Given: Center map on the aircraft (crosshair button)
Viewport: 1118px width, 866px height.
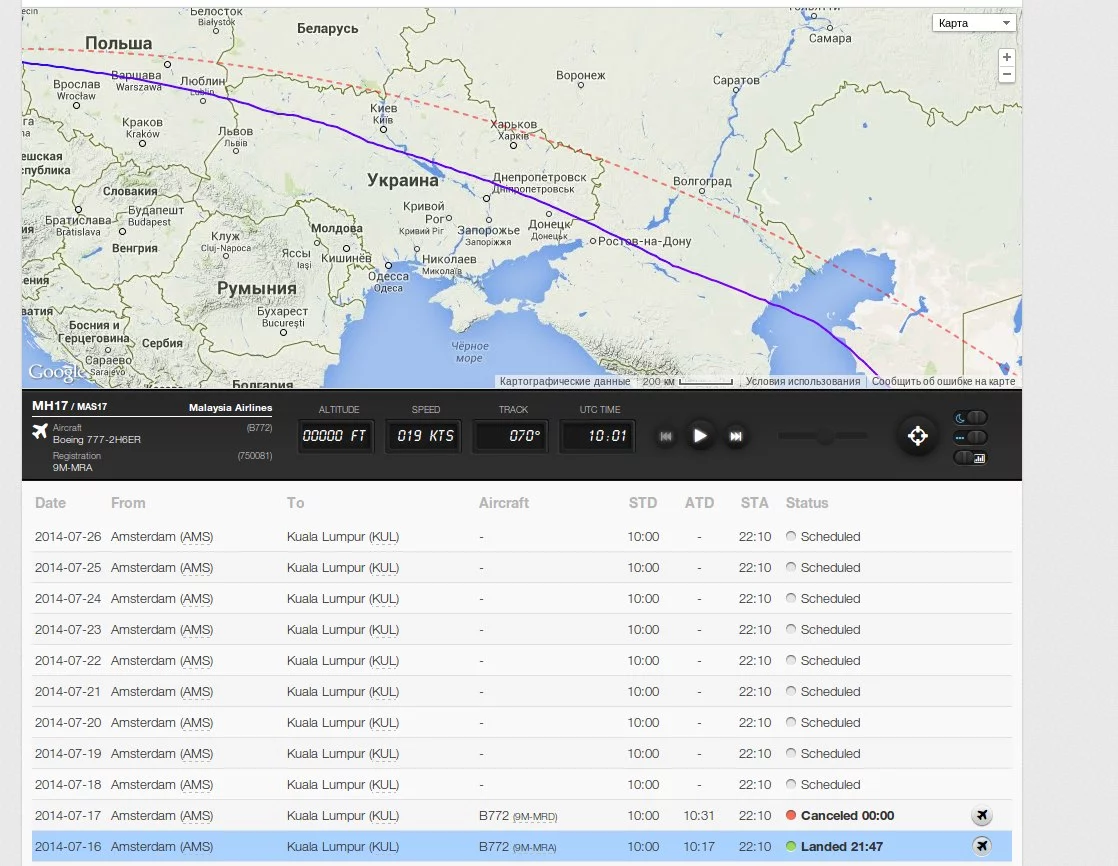Looking at the screenshot, I should (x=918, y=435).
